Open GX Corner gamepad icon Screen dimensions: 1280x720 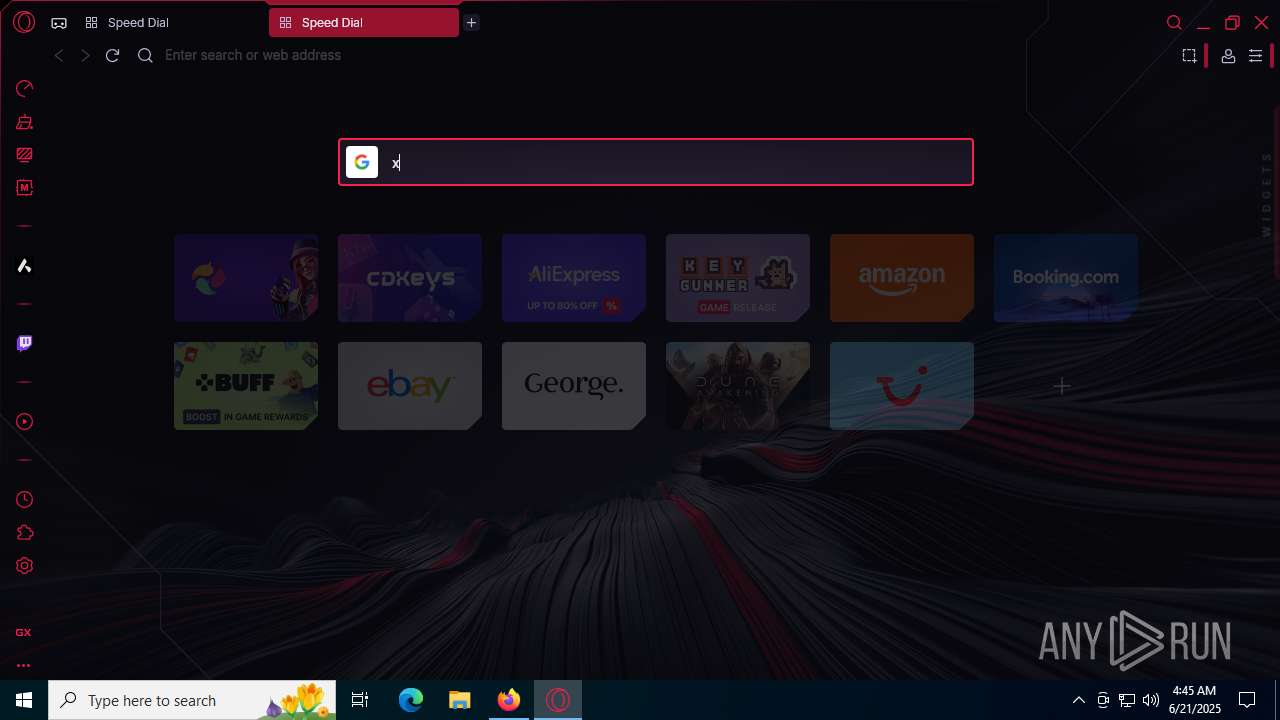click(x=59, y=23)
